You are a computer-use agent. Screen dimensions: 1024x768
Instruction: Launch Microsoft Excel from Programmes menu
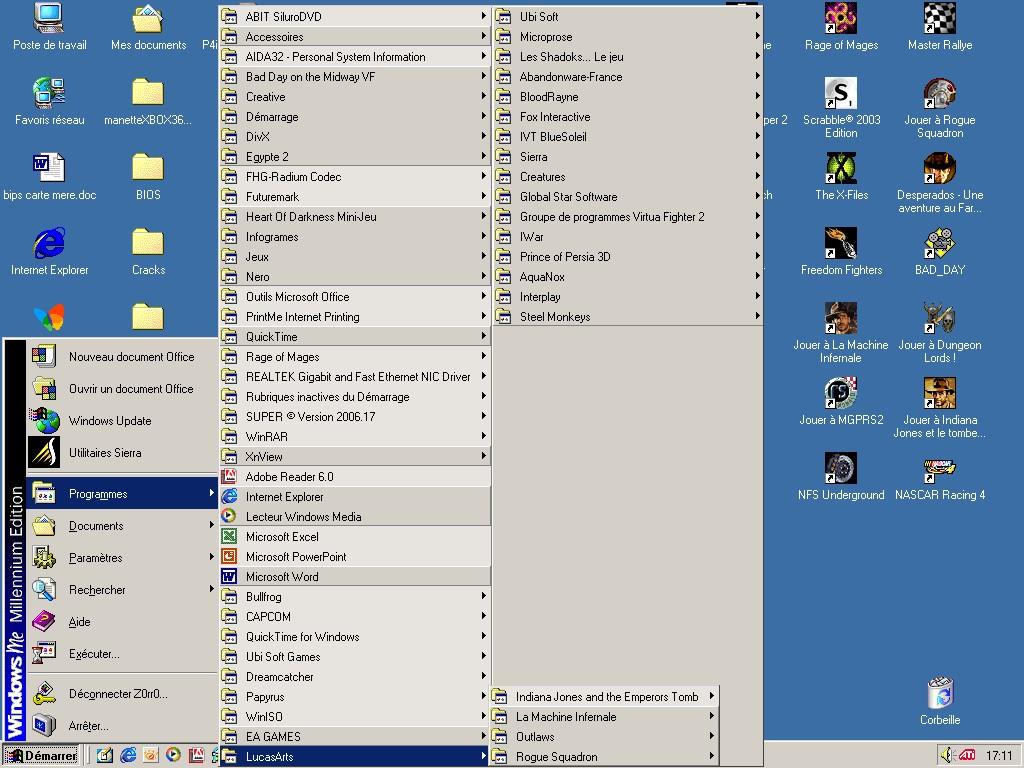pos(355,537)
